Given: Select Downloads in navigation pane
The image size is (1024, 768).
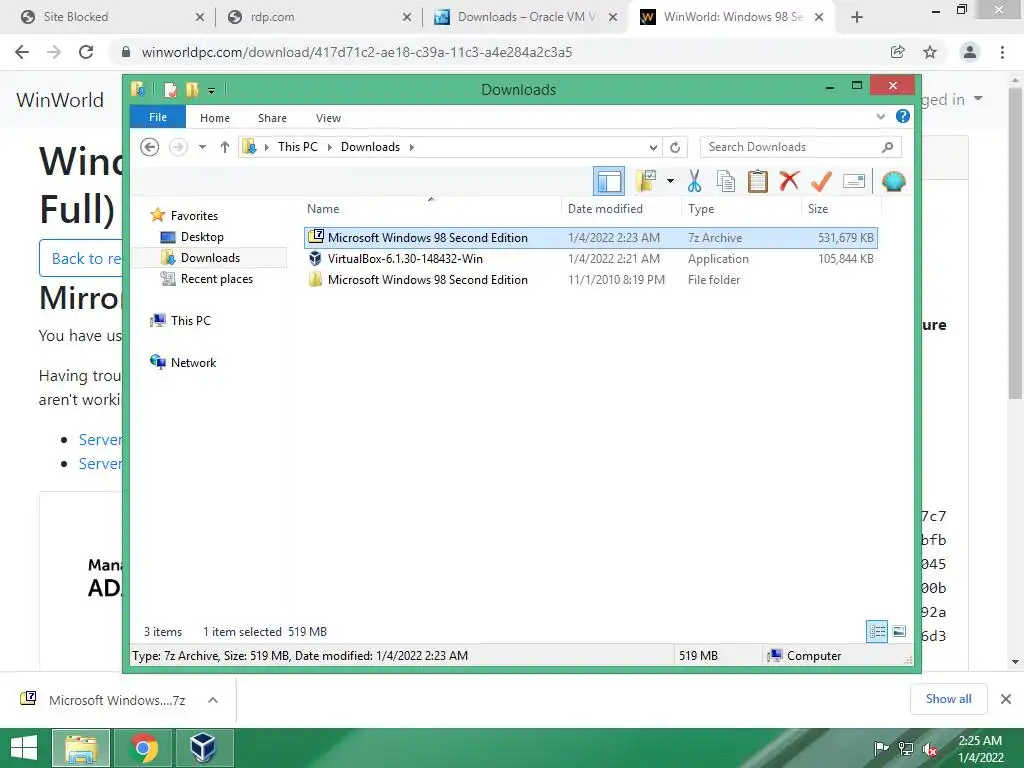Looking at the screenshot, I should (210, 258).
